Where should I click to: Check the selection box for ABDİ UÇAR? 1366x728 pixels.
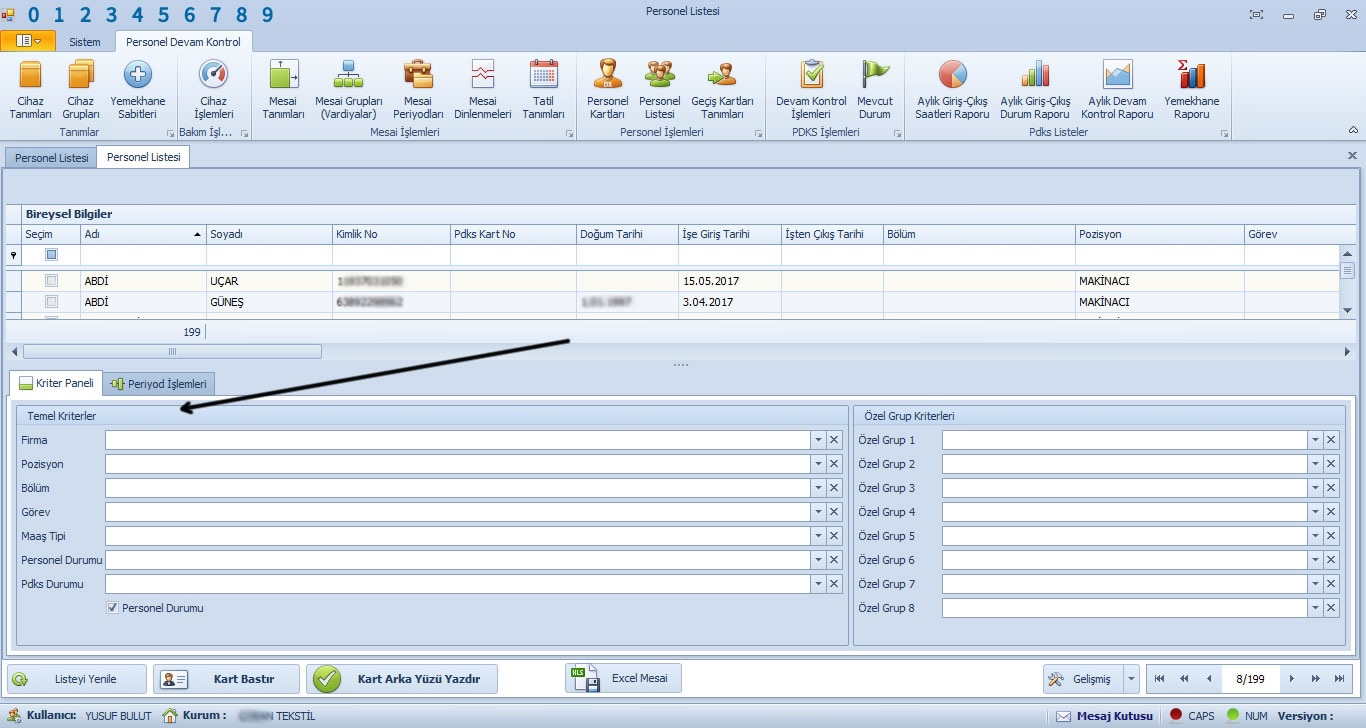(52, 281)
